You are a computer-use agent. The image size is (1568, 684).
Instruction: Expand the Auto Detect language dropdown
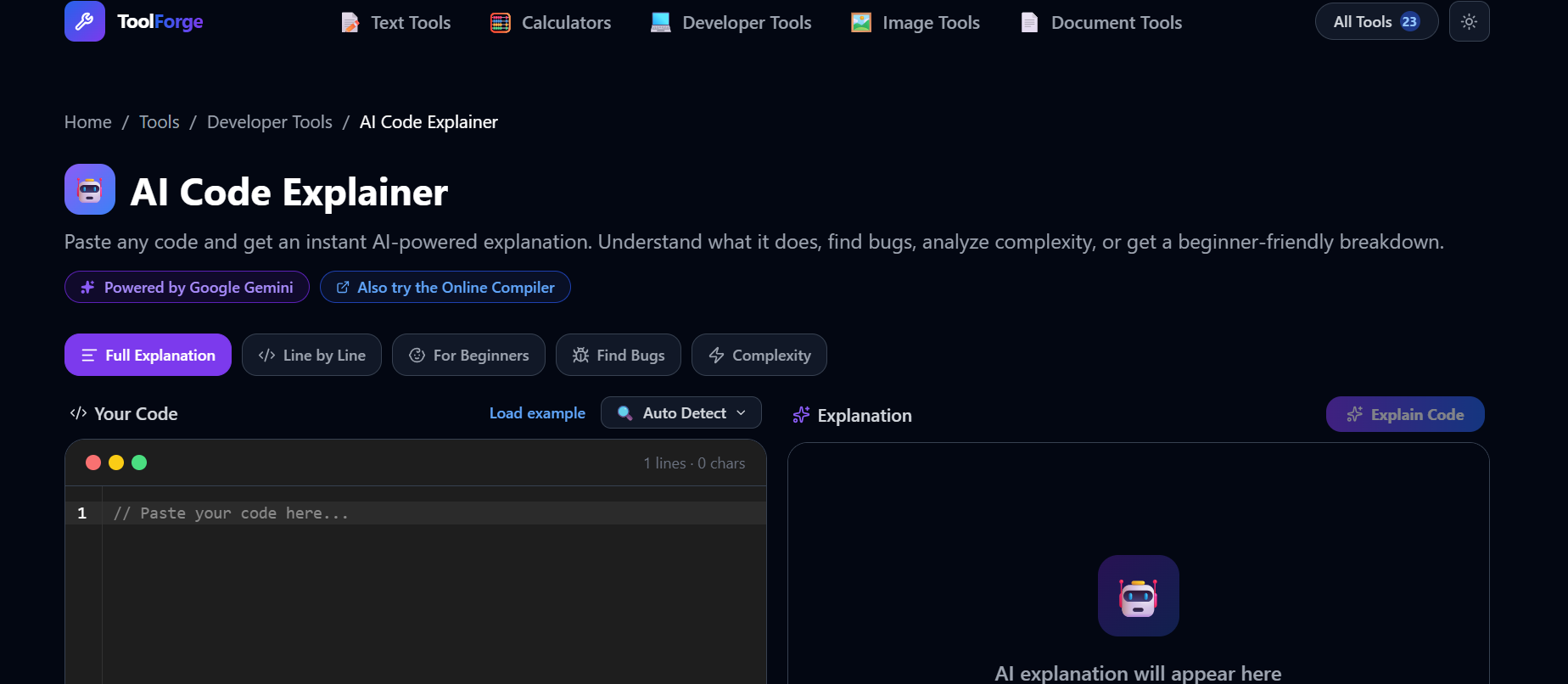681,412
